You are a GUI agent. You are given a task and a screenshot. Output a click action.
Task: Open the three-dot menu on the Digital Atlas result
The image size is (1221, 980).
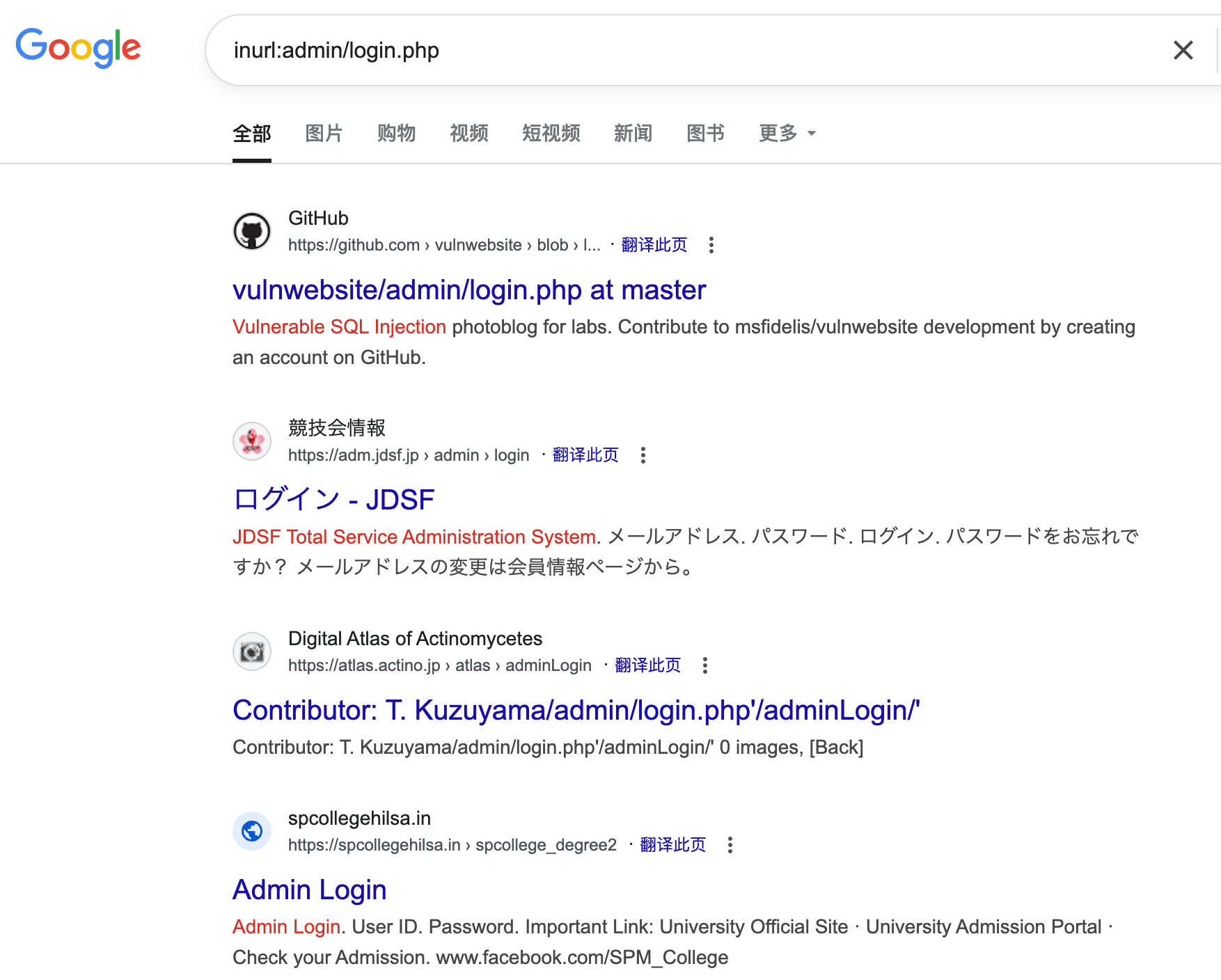pos(704,666)
